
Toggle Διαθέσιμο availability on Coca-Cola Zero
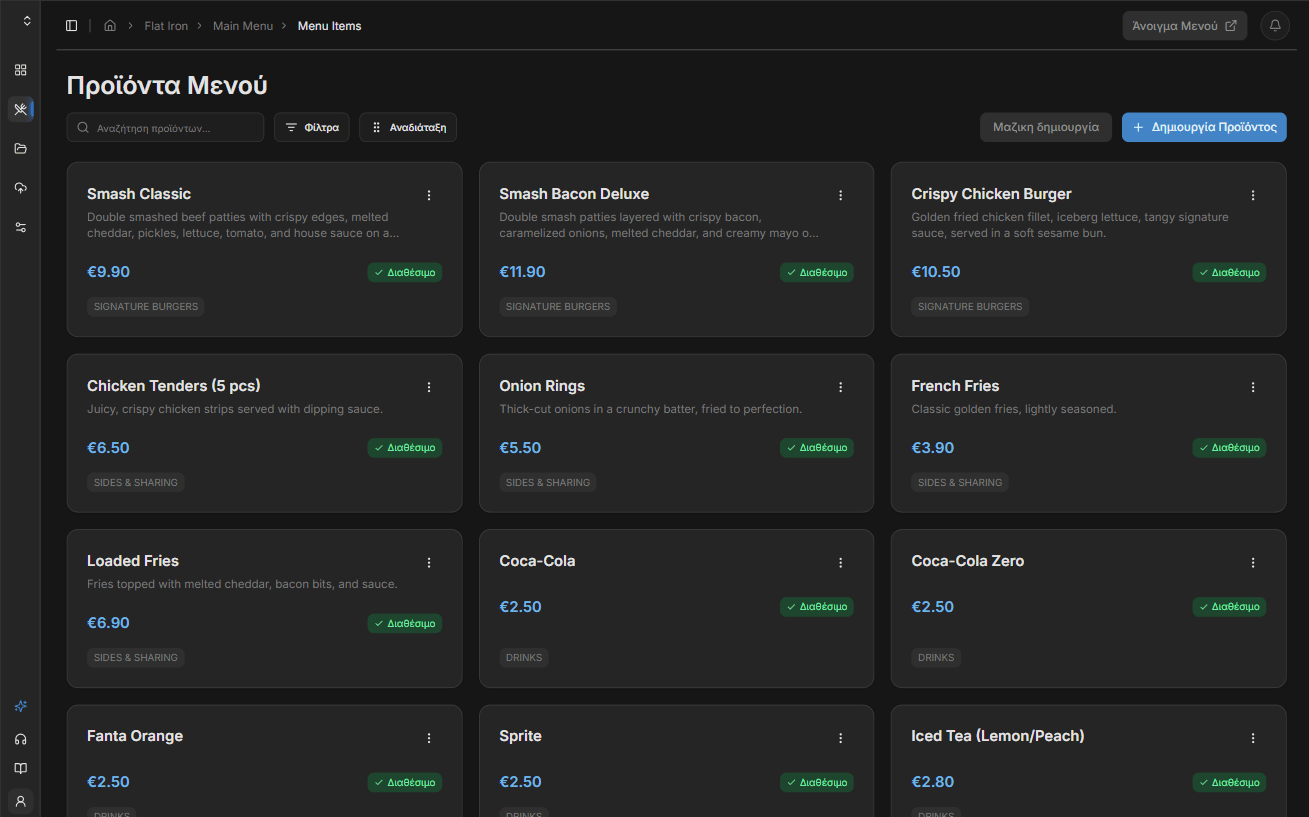(1229, 606)
